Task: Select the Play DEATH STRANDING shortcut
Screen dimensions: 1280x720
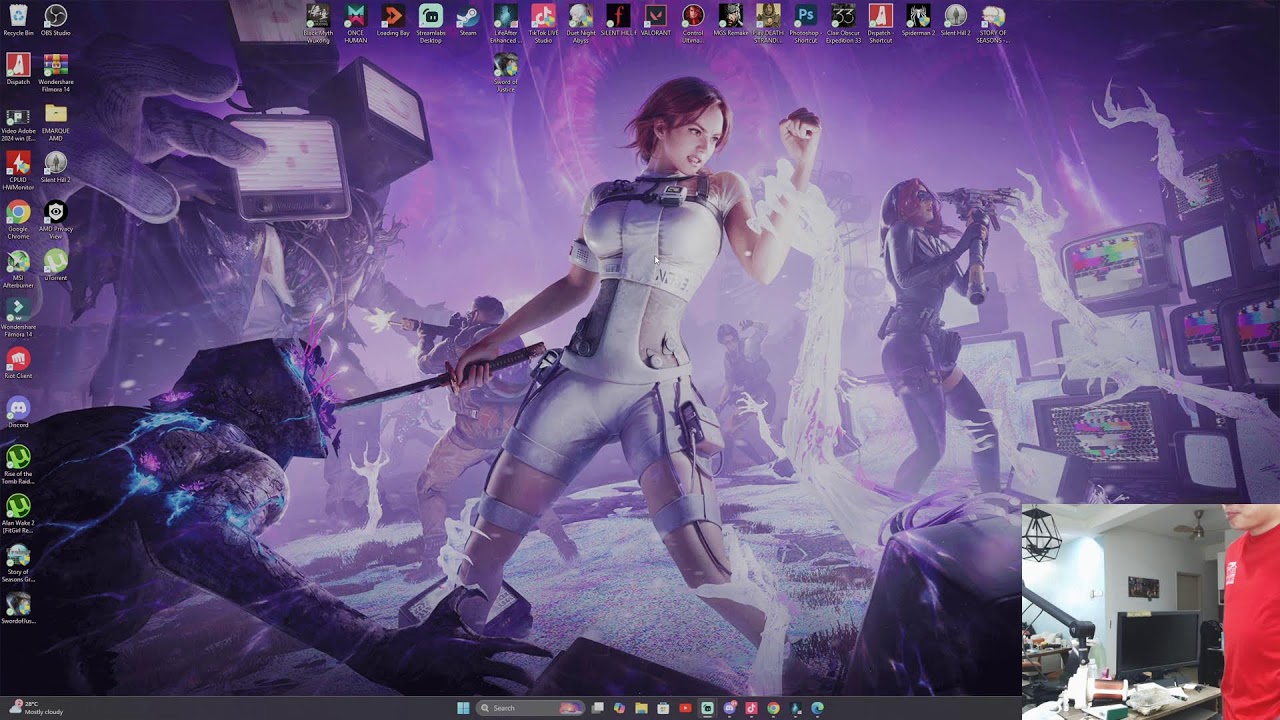Action: point(768,24)
